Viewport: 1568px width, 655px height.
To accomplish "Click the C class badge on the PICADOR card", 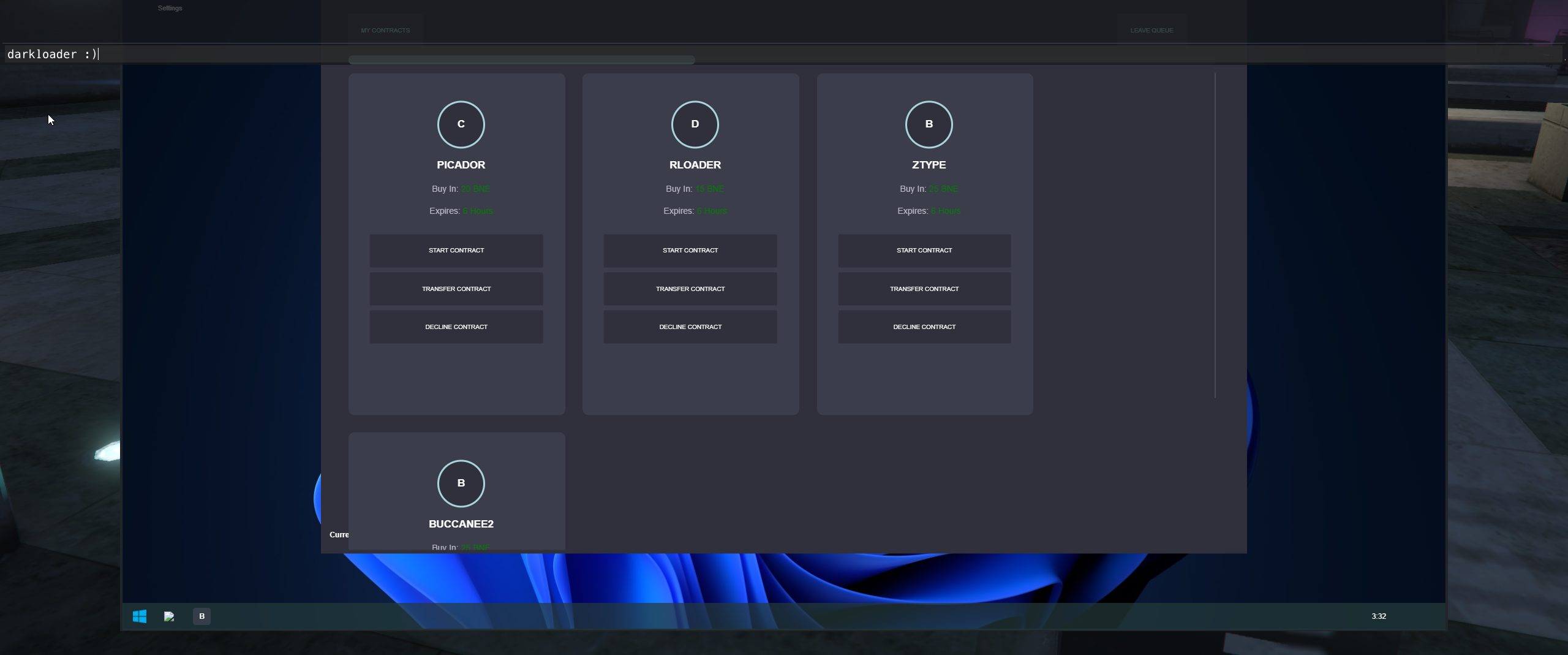I will click(461, 124).
